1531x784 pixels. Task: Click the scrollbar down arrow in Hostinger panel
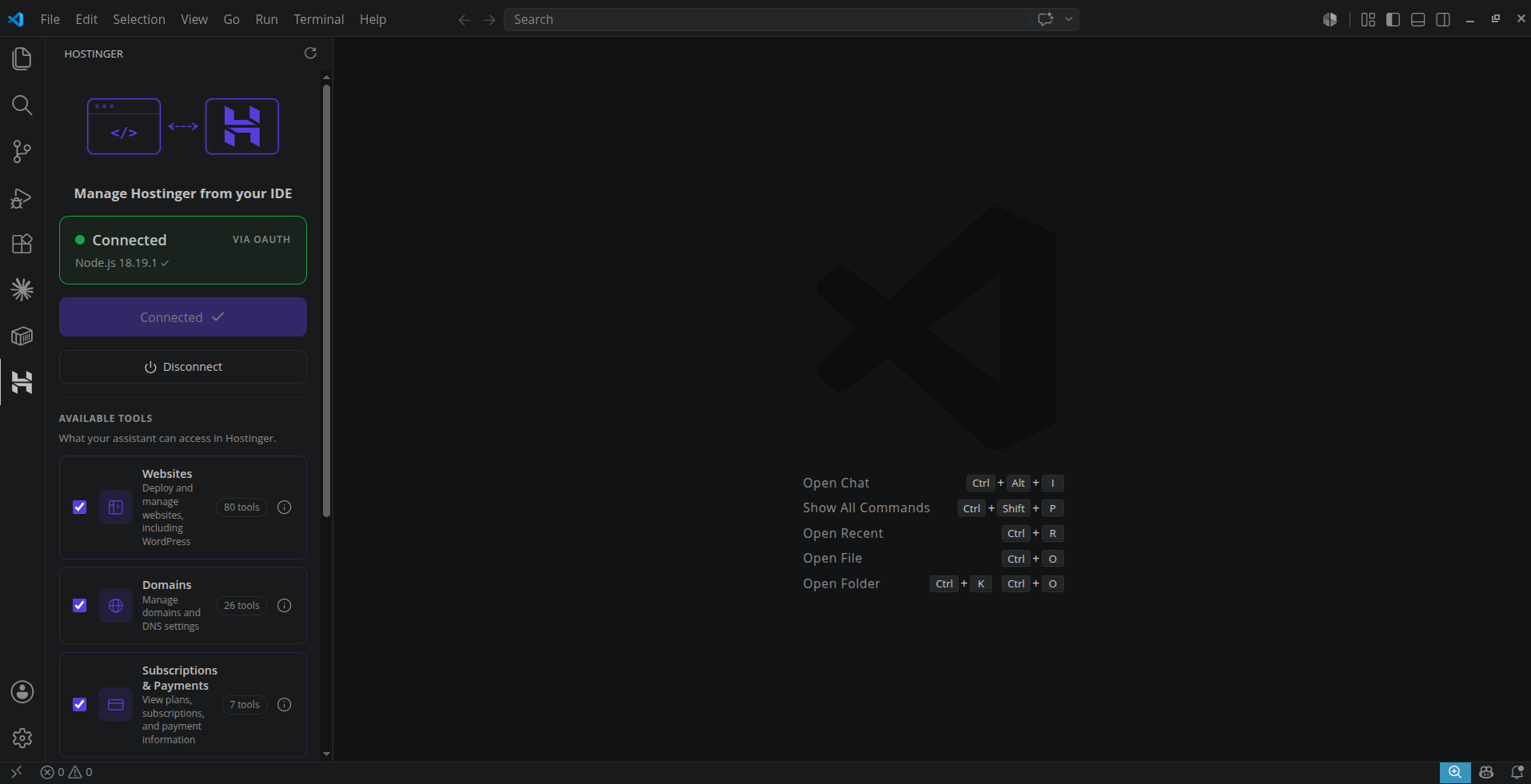click(326, 754)
